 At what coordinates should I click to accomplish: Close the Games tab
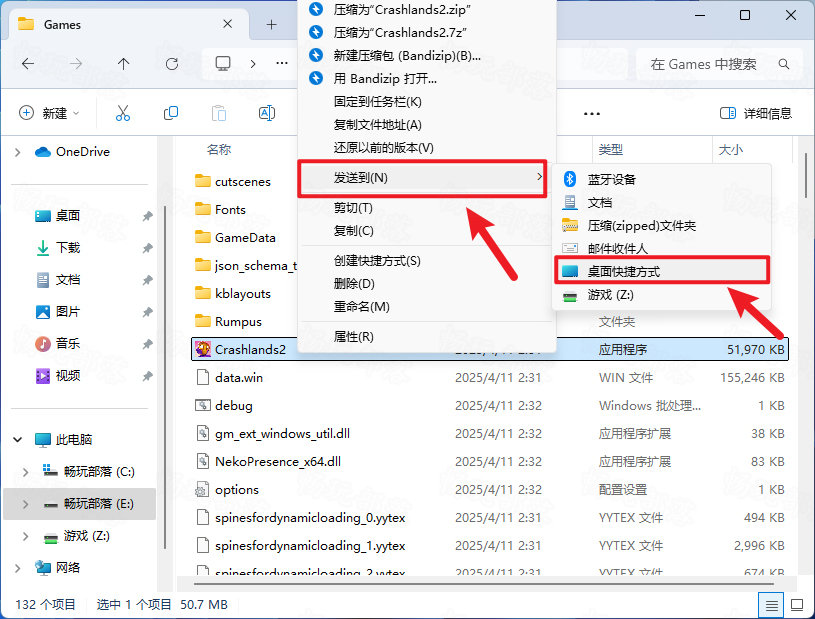click(228, 24)
